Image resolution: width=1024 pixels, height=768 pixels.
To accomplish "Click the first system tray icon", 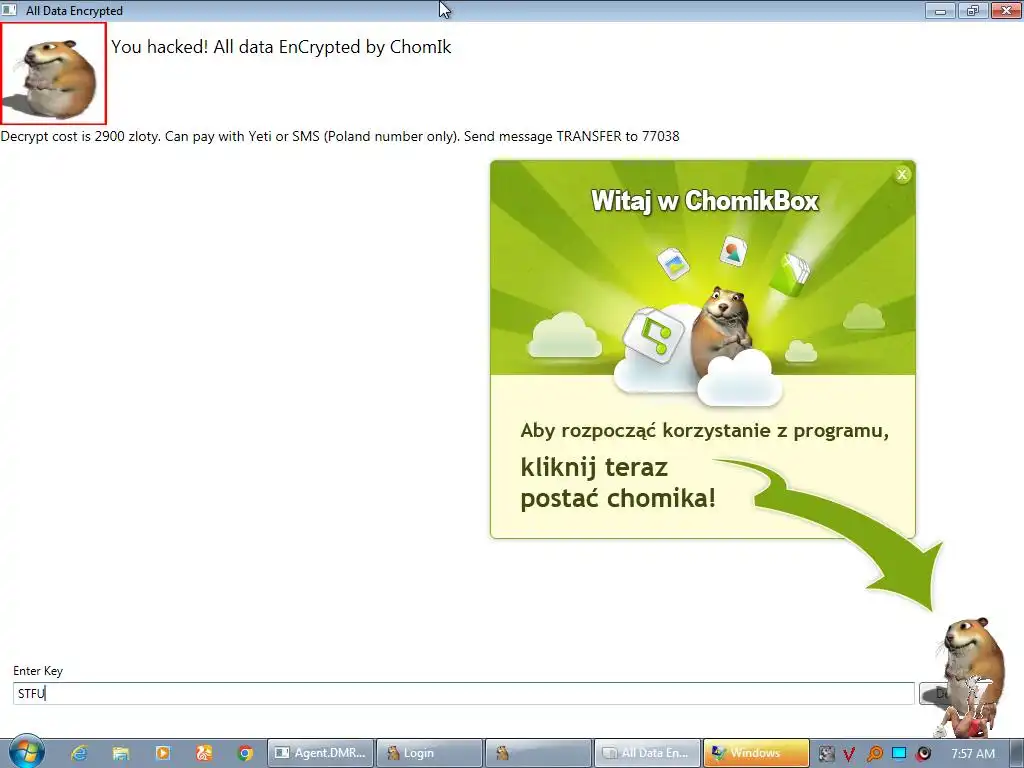I will click(826, 754).
